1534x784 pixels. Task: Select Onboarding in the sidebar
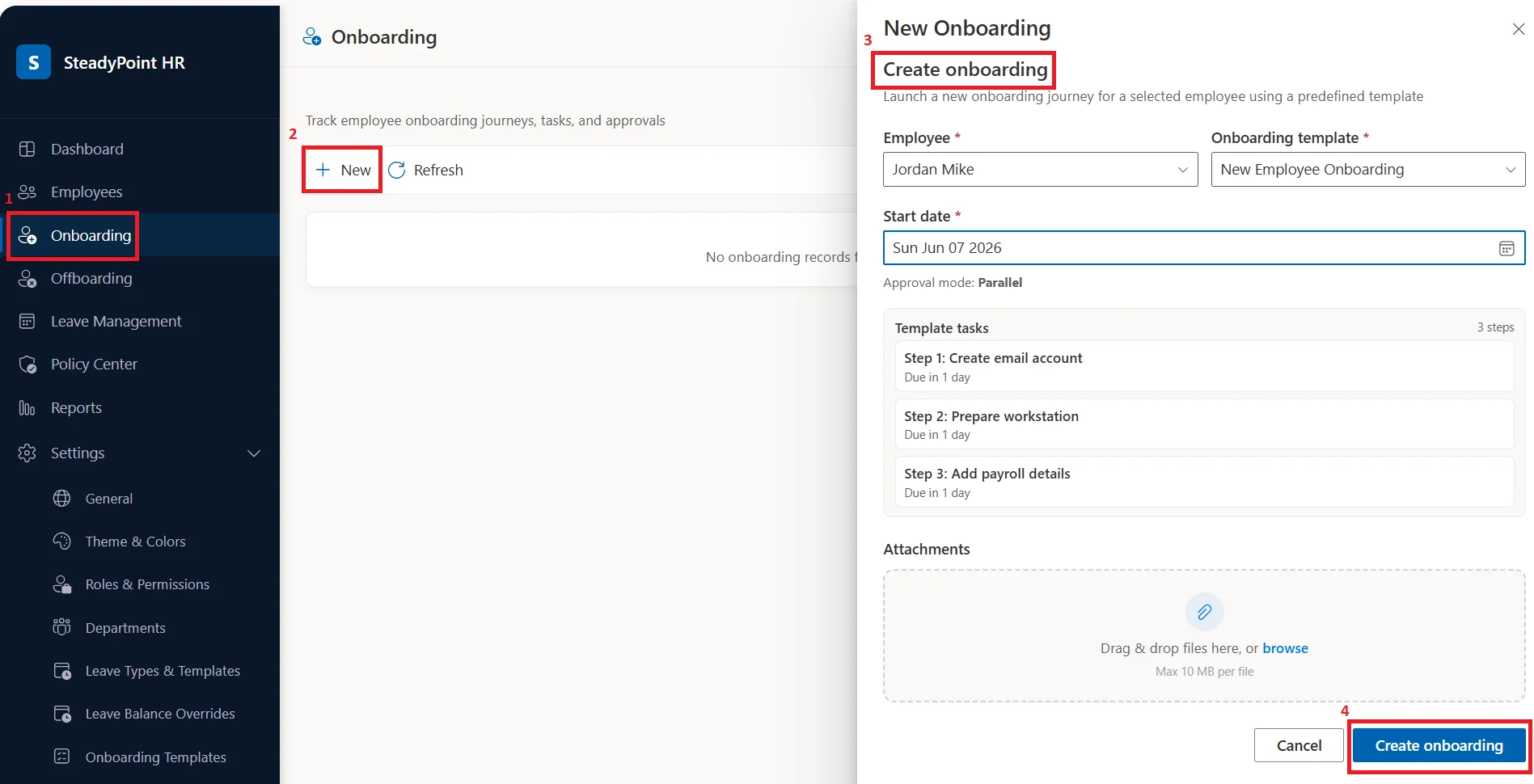[140, 235]
